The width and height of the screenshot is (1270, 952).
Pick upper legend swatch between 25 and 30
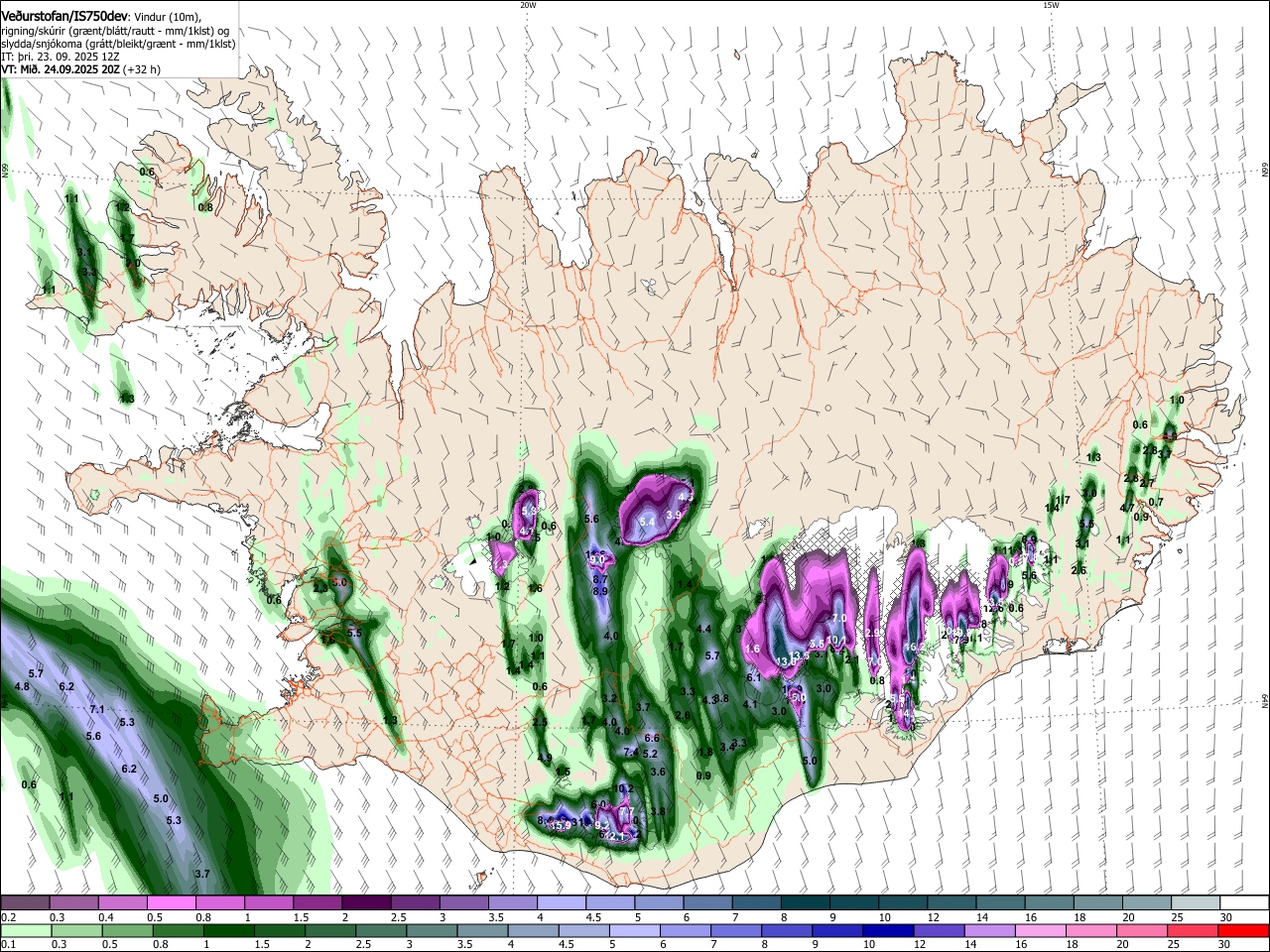tap(1194, 902)
